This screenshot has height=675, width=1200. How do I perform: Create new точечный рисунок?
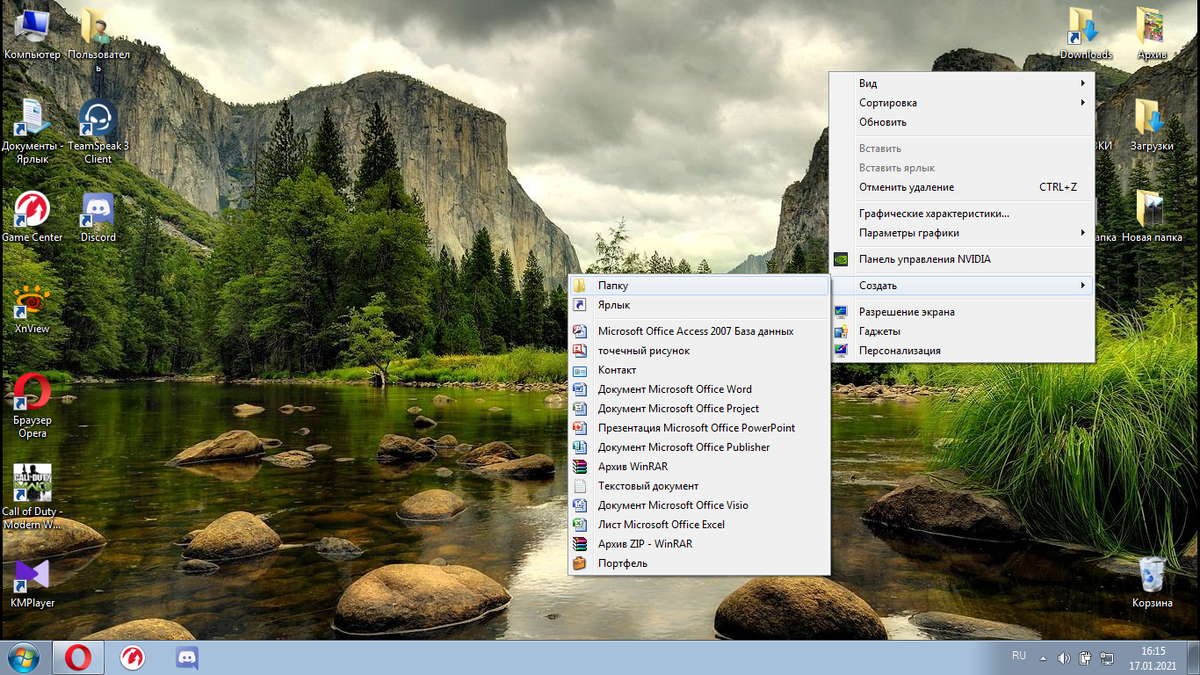[699, 351]
